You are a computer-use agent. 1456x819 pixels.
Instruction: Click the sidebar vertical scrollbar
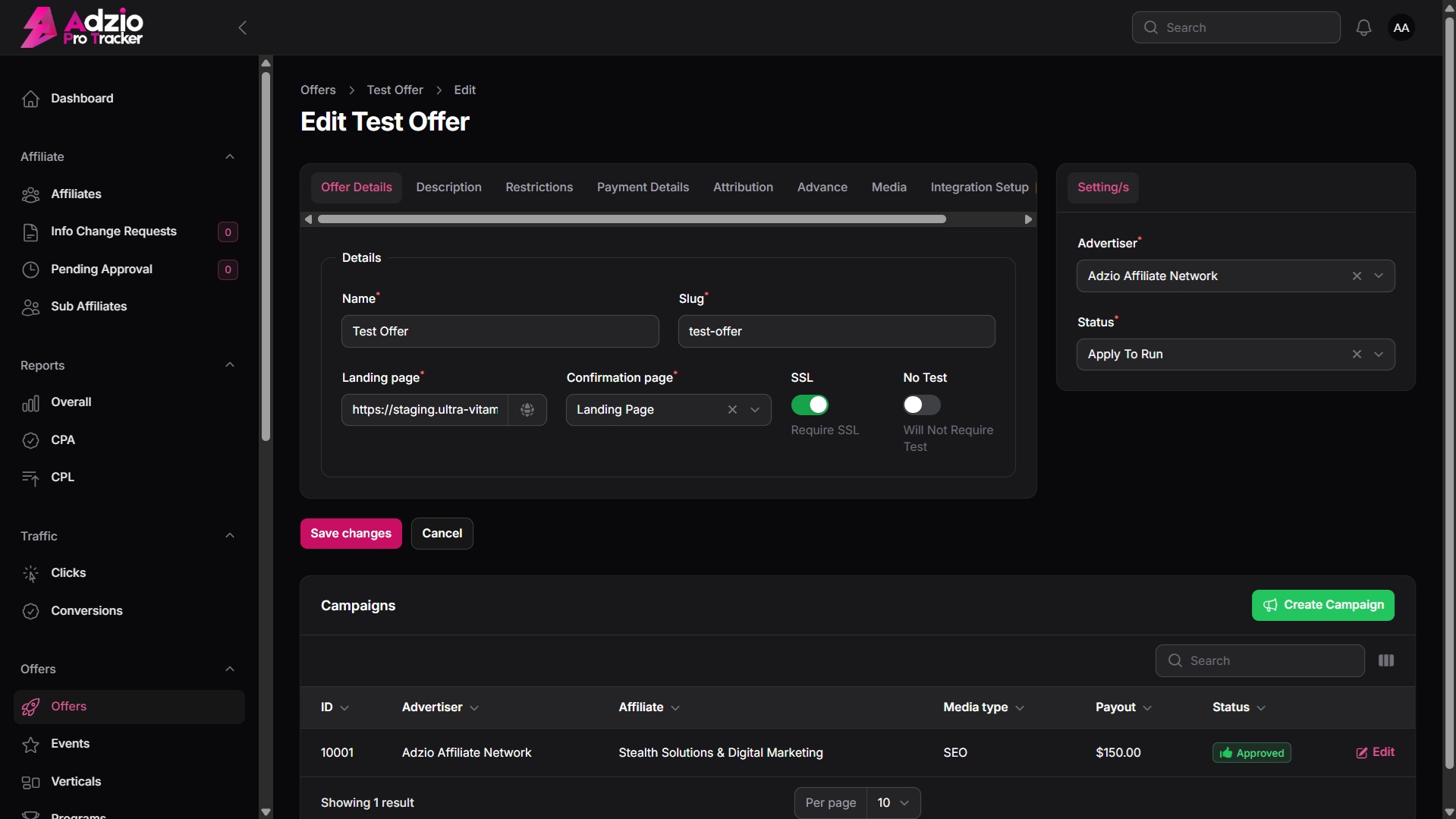(x=266, y=257)
